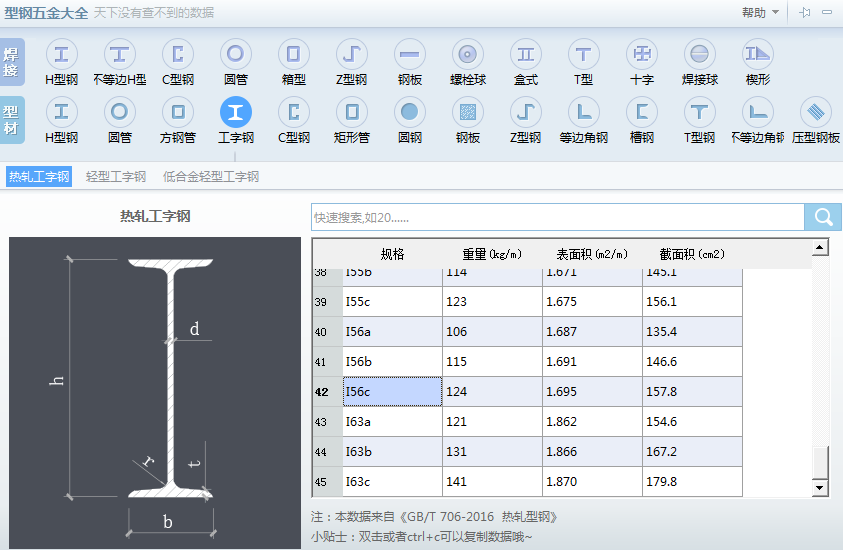Screen dimensions: 843x550
Task: Click section area value 179.8
Action: coord(692,482)
